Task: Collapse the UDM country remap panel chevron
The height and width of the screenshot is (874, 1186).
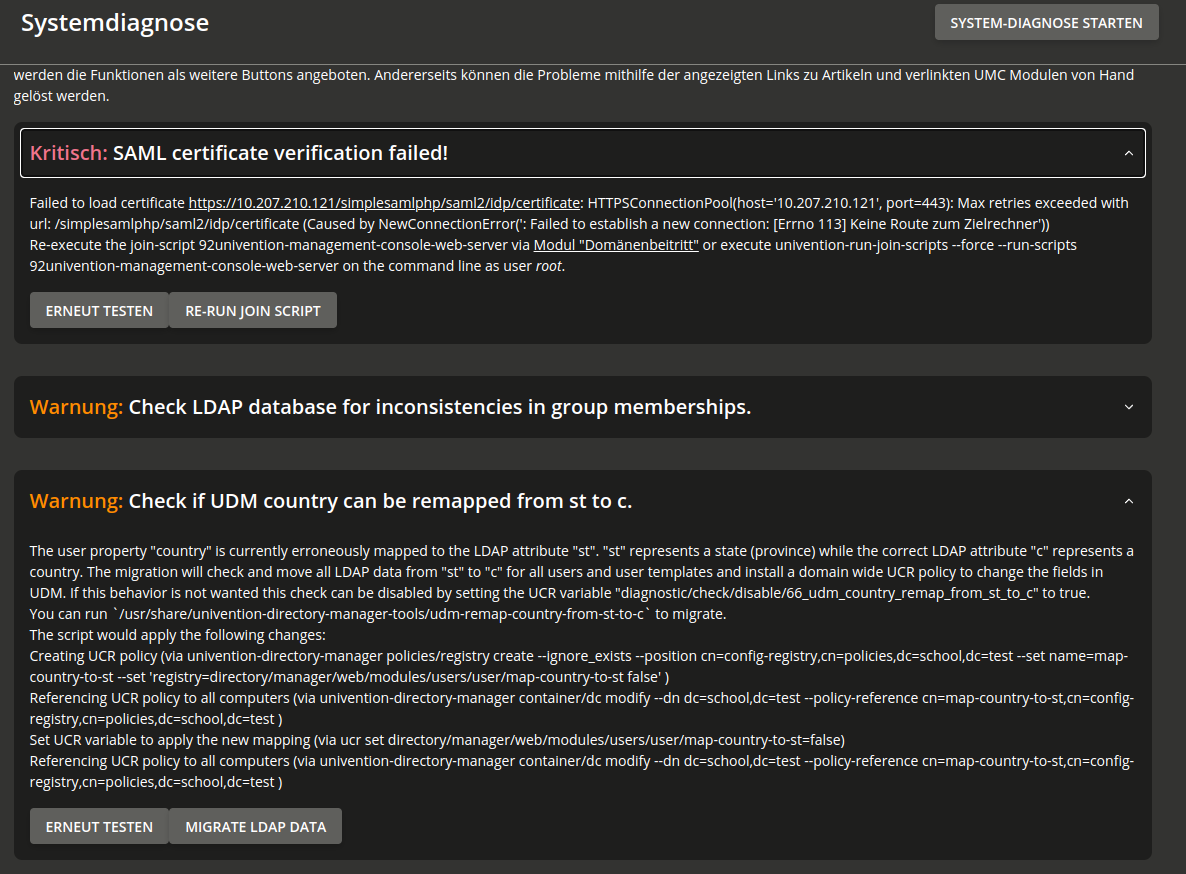Action: [1128, 501]
